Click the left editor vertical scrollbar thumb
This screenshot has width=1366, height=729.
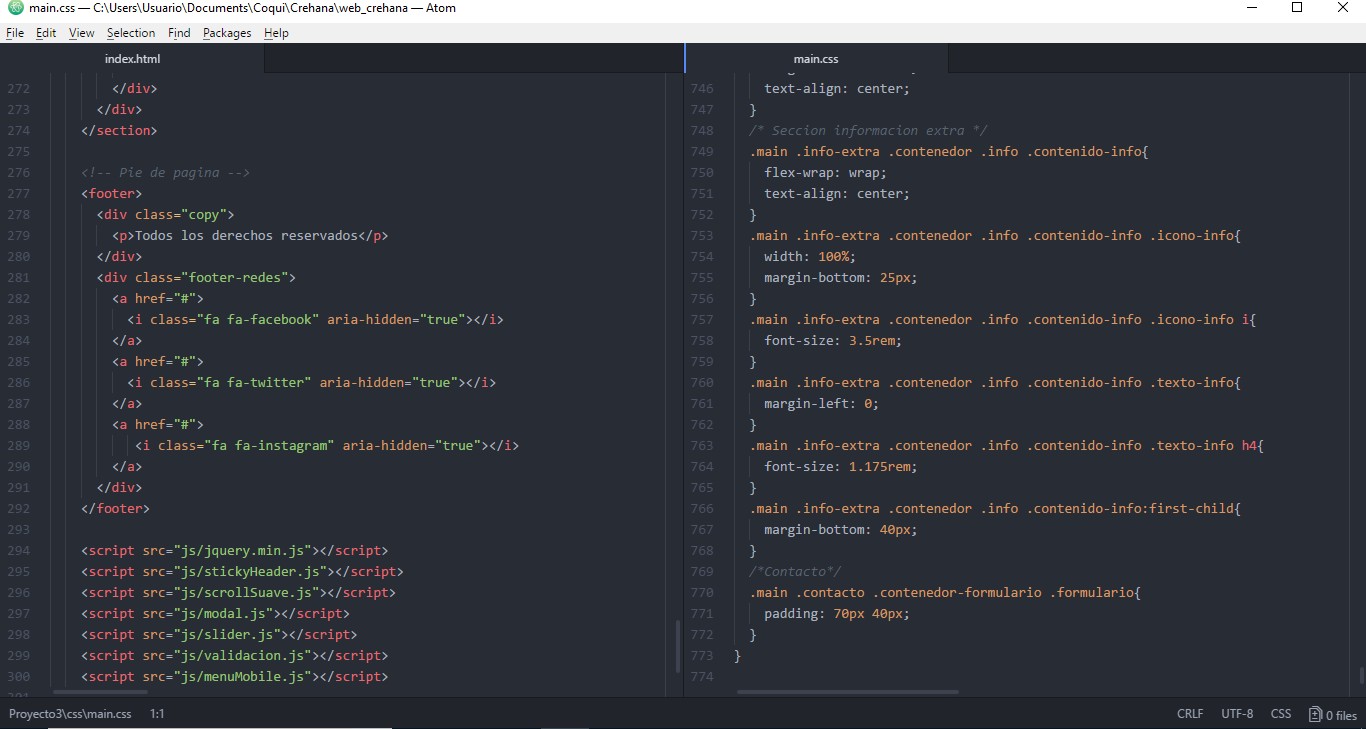pyautogui.click(x=677, y=646)
